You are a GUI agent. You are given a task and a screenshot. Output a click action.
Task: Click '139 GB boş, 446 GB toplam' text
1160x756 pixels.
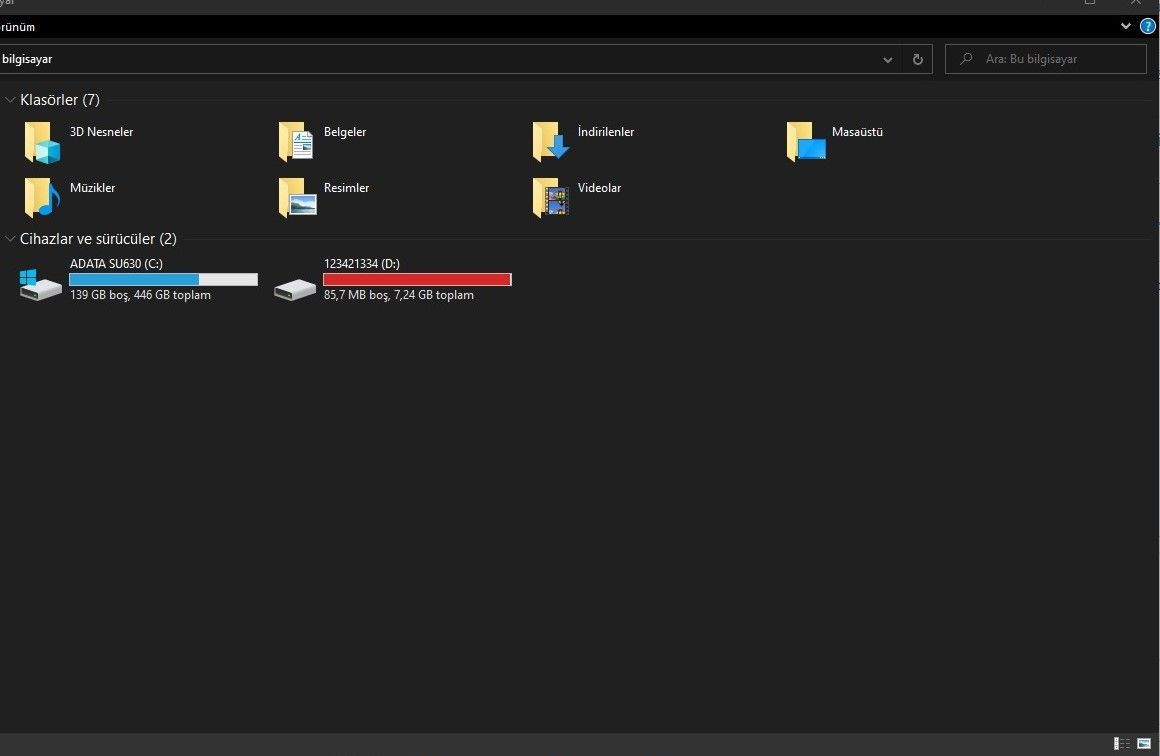point(141,295)
